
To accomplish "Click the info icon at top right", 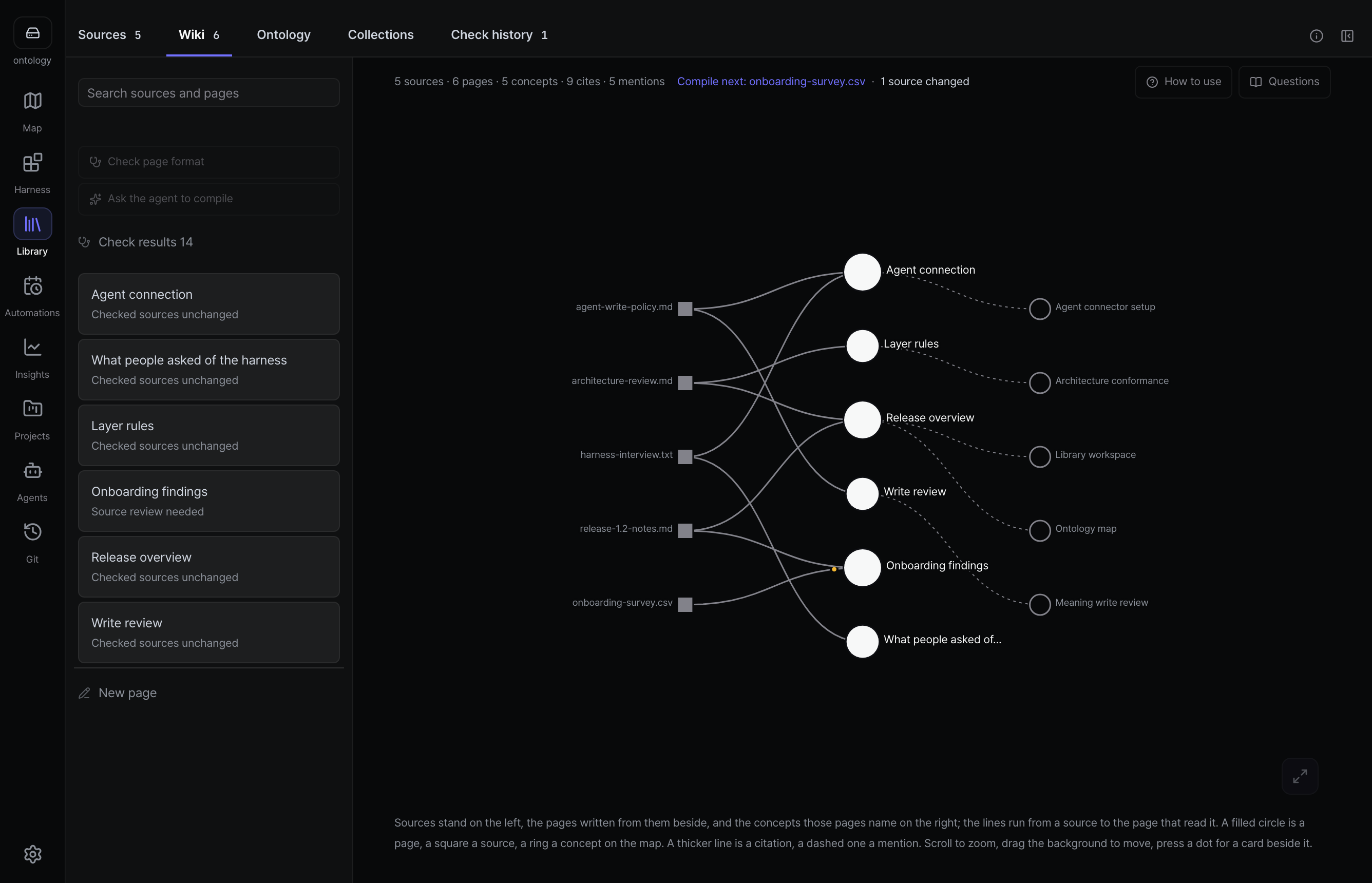I will coord(1317,35).
